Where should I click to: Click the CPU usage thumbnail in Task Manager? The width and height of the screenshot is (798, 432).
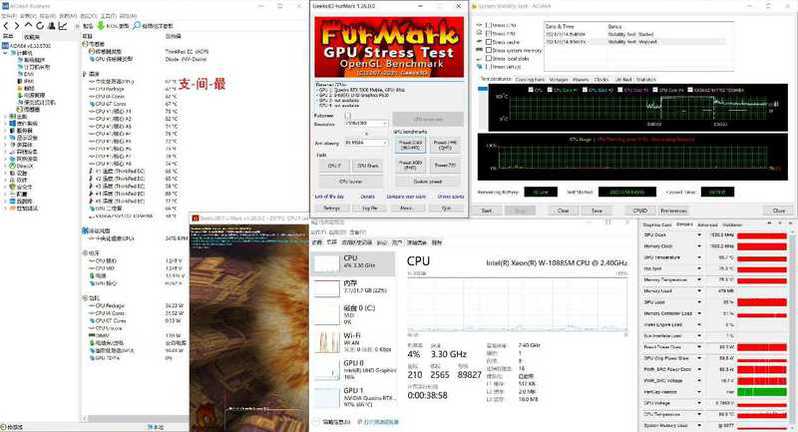point(326,264)
